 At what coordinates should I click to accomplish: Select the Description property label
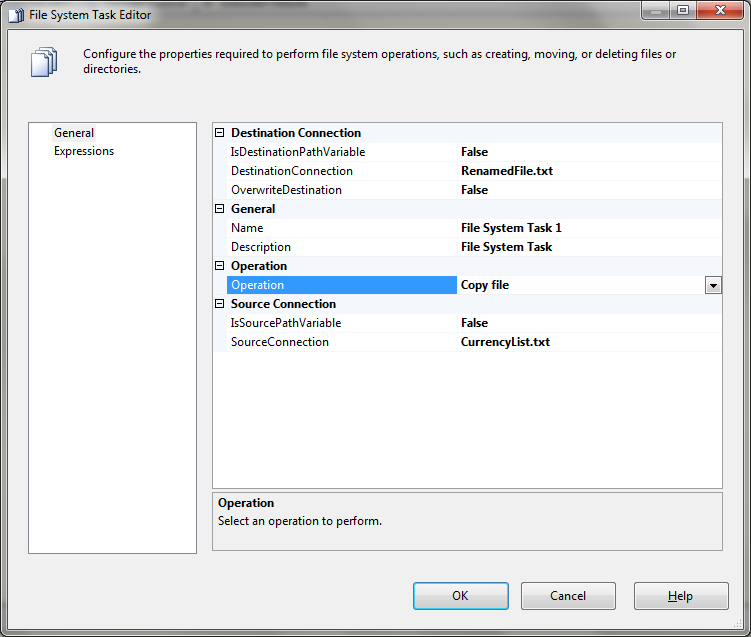point(261,247)
